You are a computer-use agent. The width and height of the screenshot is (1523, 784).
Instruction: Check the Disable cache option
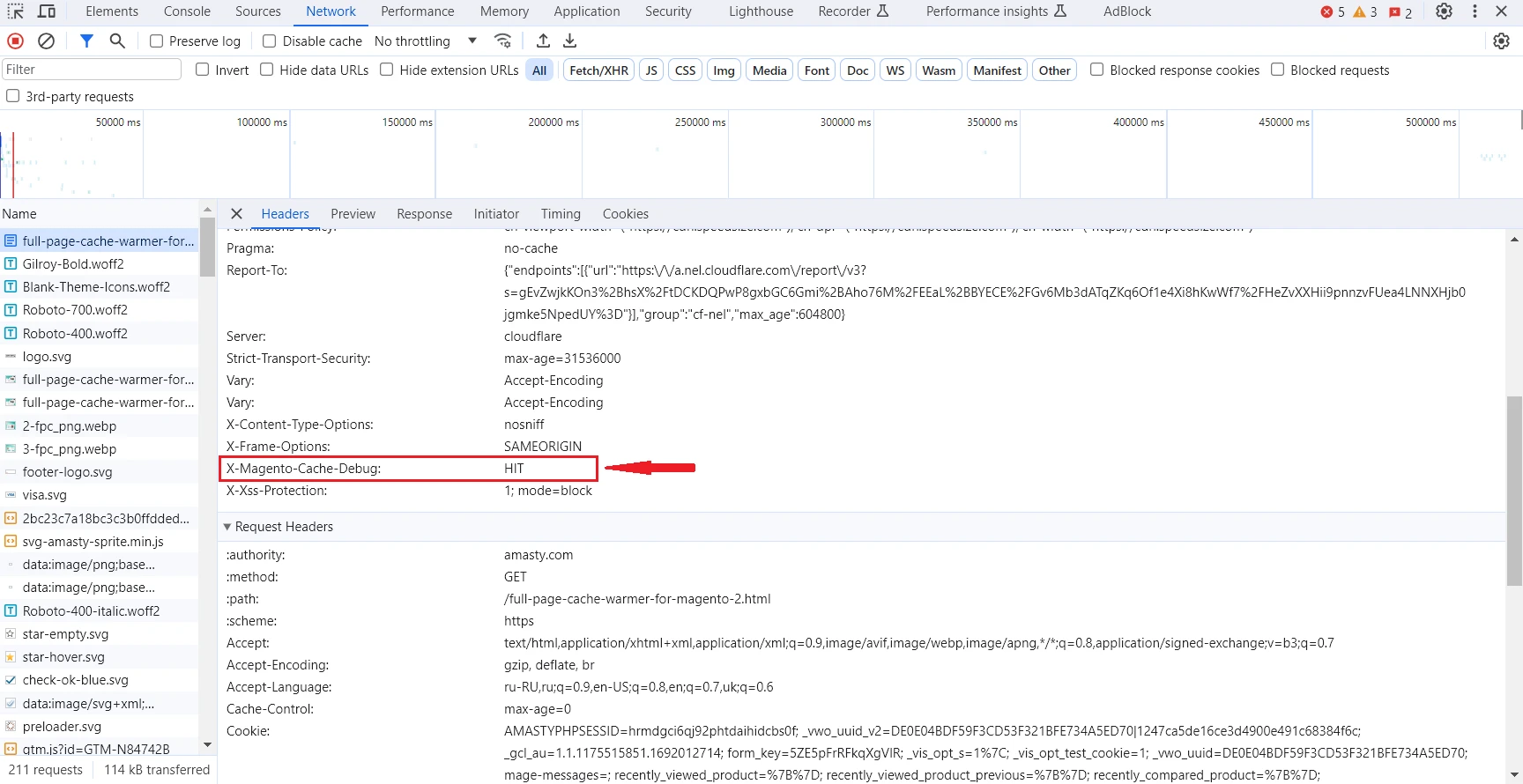coord(270,41)
